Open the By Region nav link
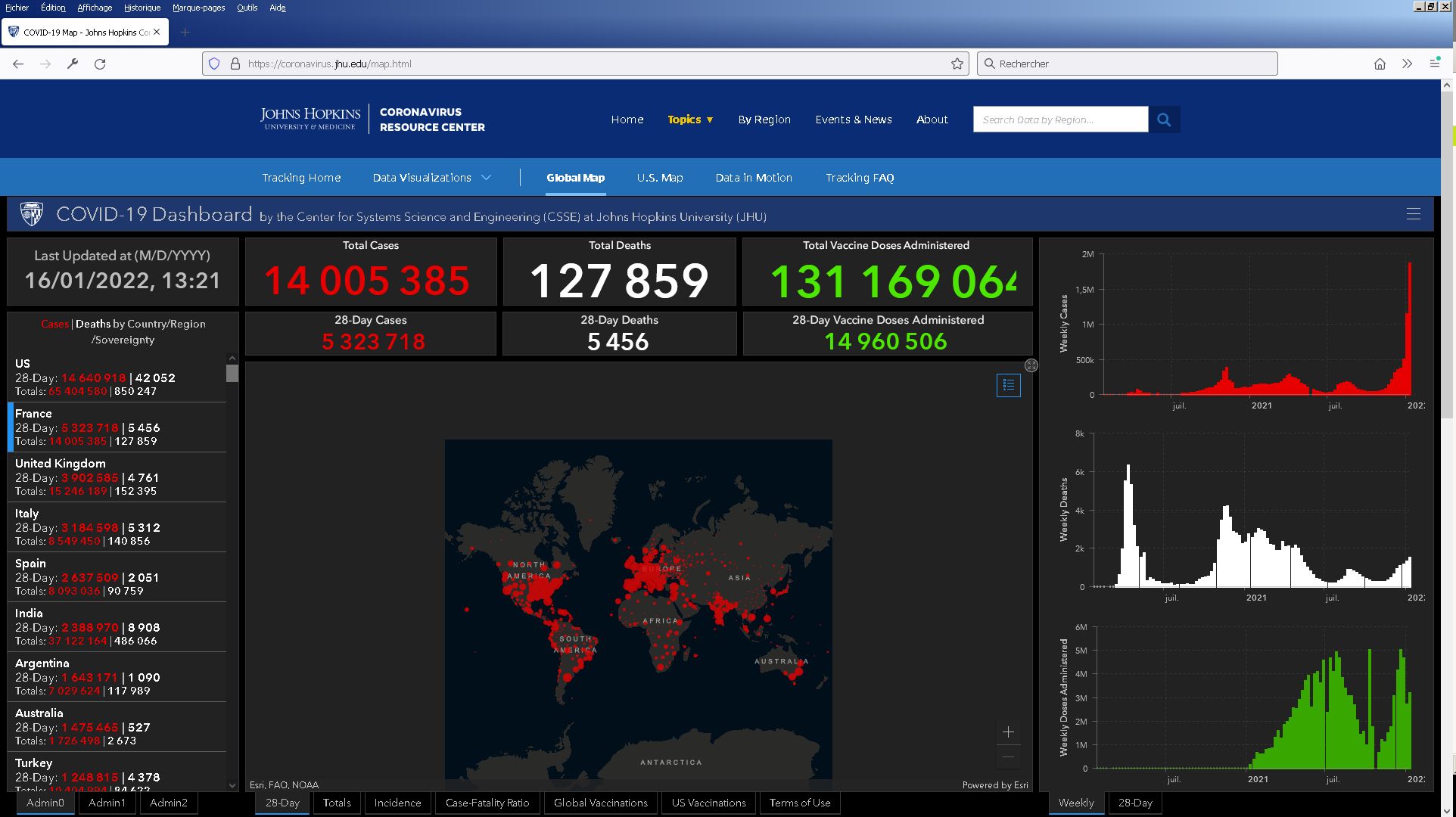This screenshot has width=1456, height=817. point(764,120)
